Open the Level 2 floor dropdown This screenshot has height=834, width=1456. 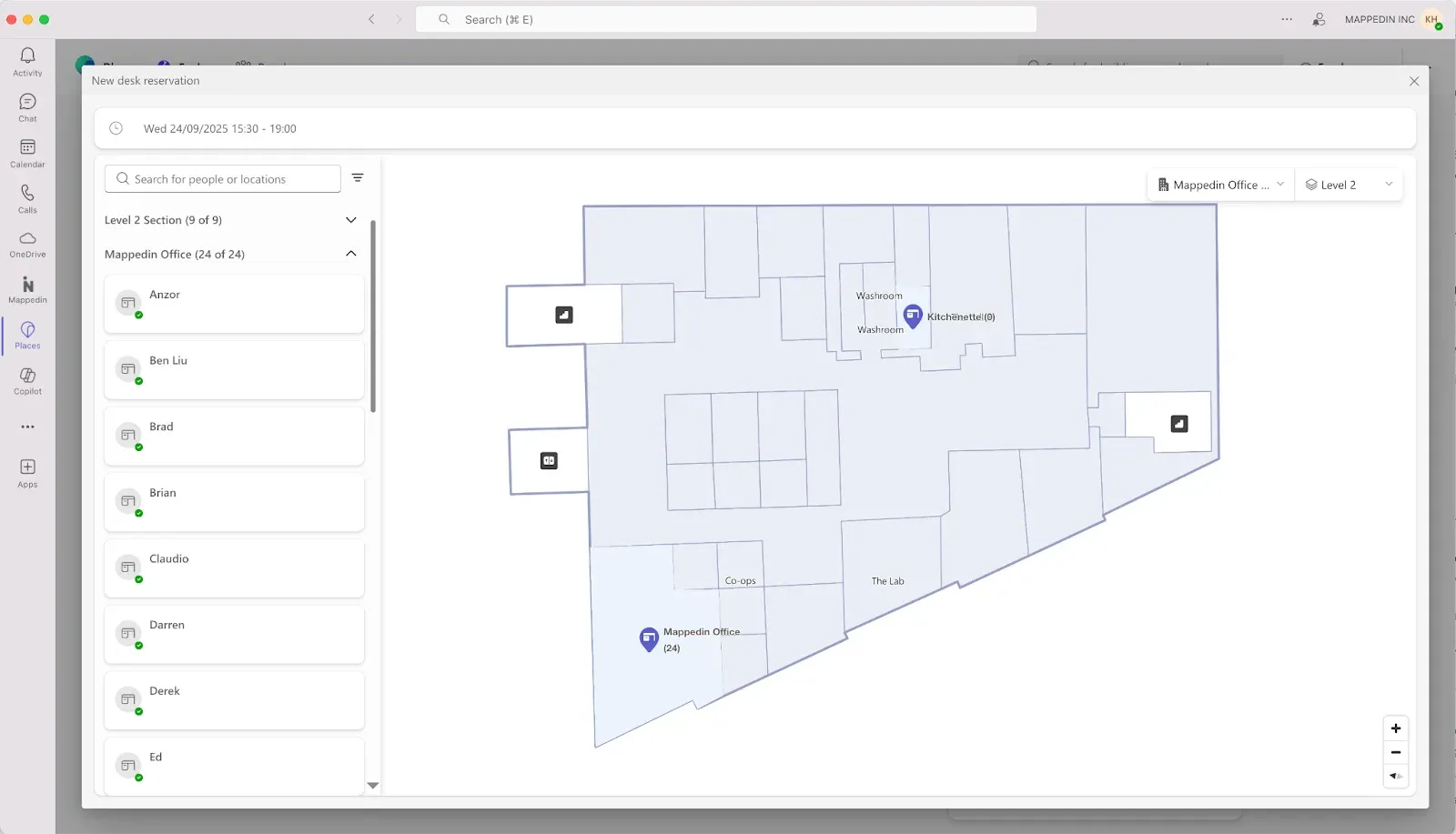[1349, 185]
